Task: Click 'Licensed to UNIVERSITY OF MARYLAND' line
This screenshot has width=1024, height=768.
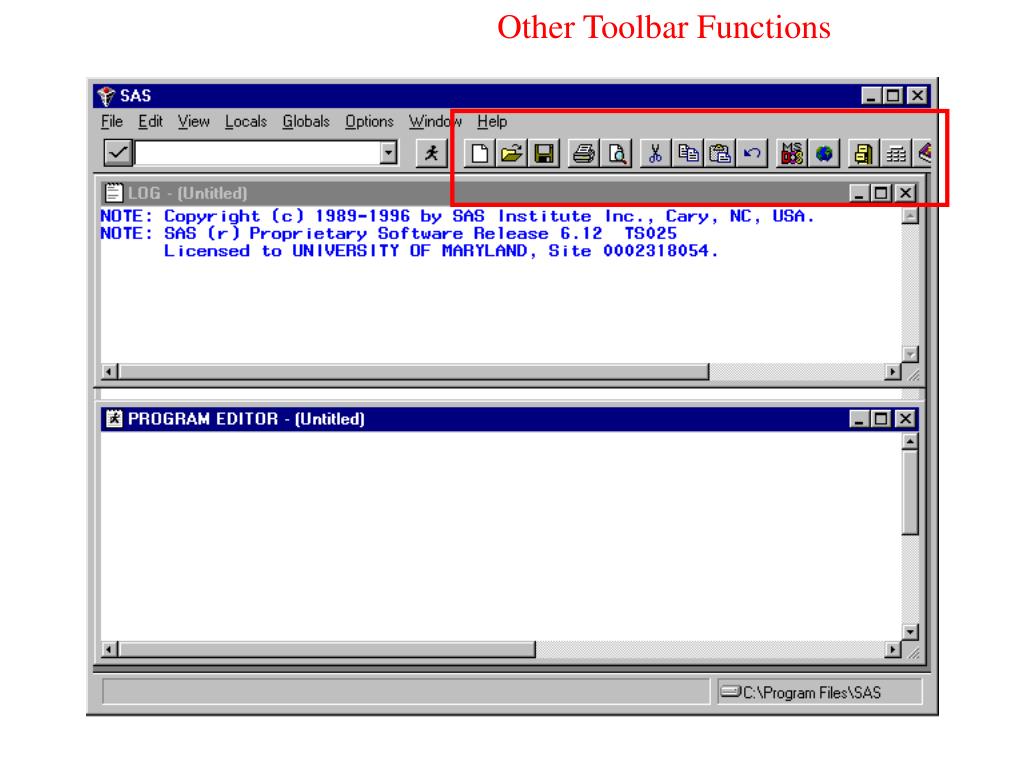Action: coord(441,251)
